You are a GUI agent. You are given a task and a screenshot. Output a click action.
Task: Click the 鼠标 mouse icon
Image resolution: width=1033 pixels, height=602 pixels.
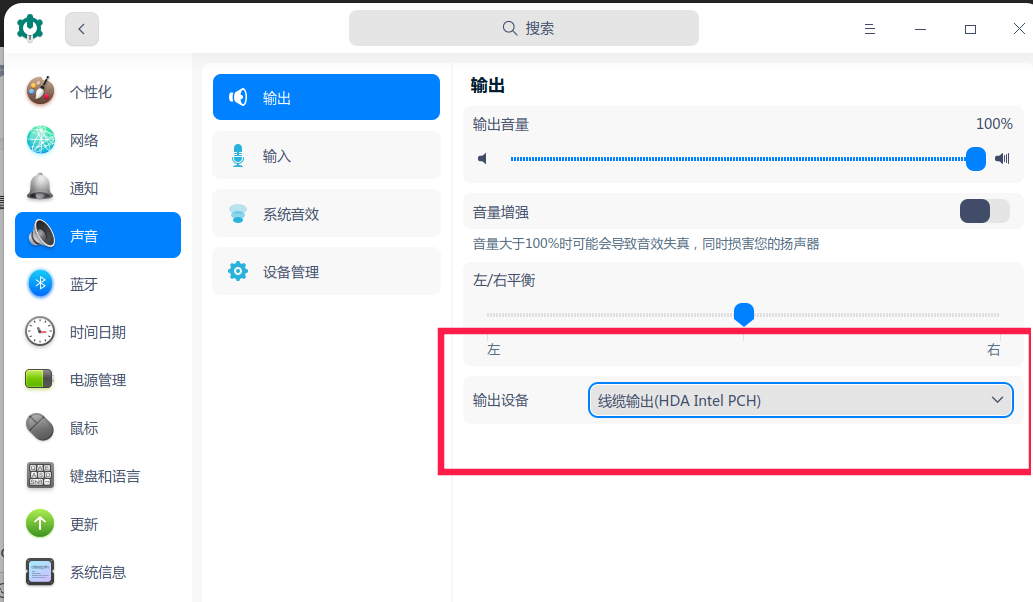[x=40, y=427]
